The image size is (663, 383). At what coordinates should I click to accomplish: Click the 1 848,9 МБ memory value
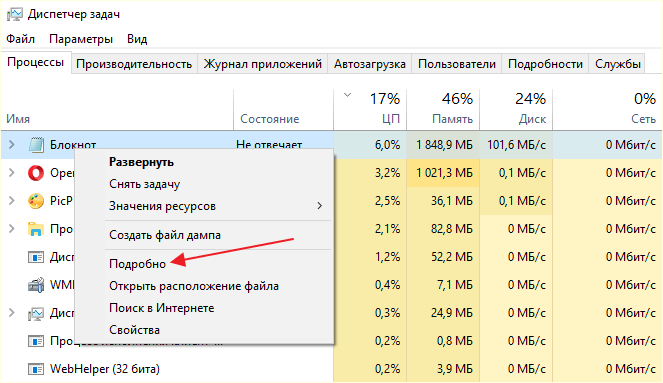coord(444,145)
